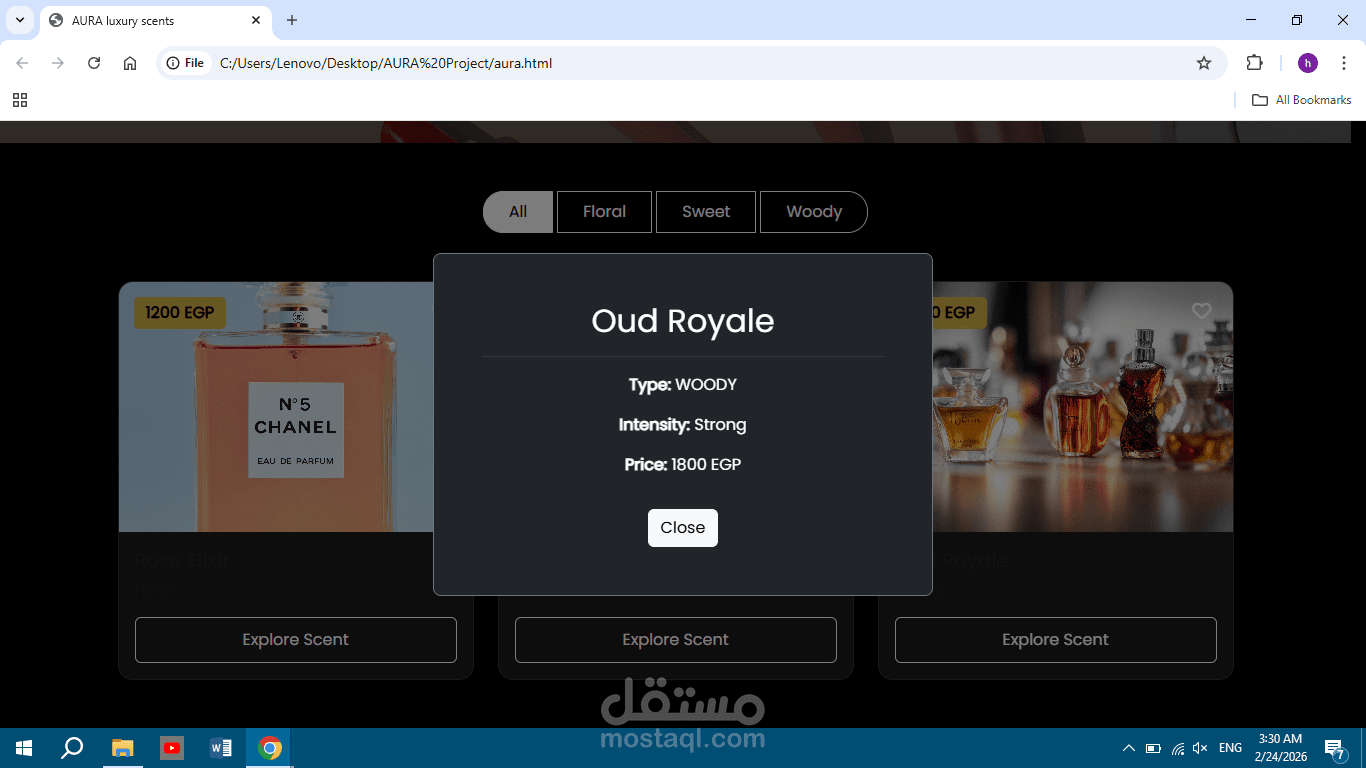The image size is (1366, 768).
Task: Click the battery status tray icon
Action: pyautogui.click(x=1153, y=748)
